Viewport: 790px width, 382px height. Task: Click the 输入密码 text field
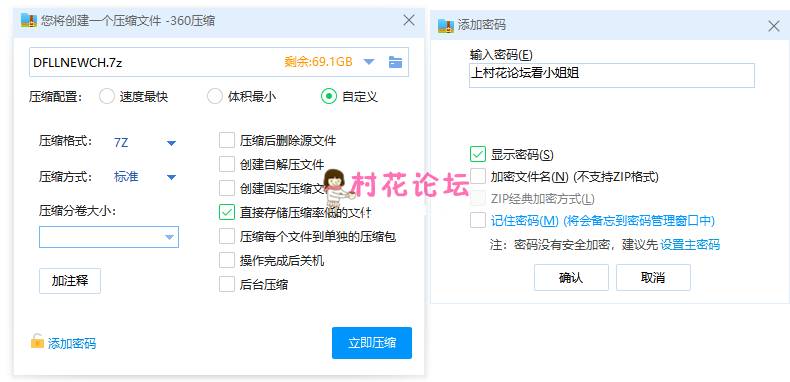tap(612, 75)
